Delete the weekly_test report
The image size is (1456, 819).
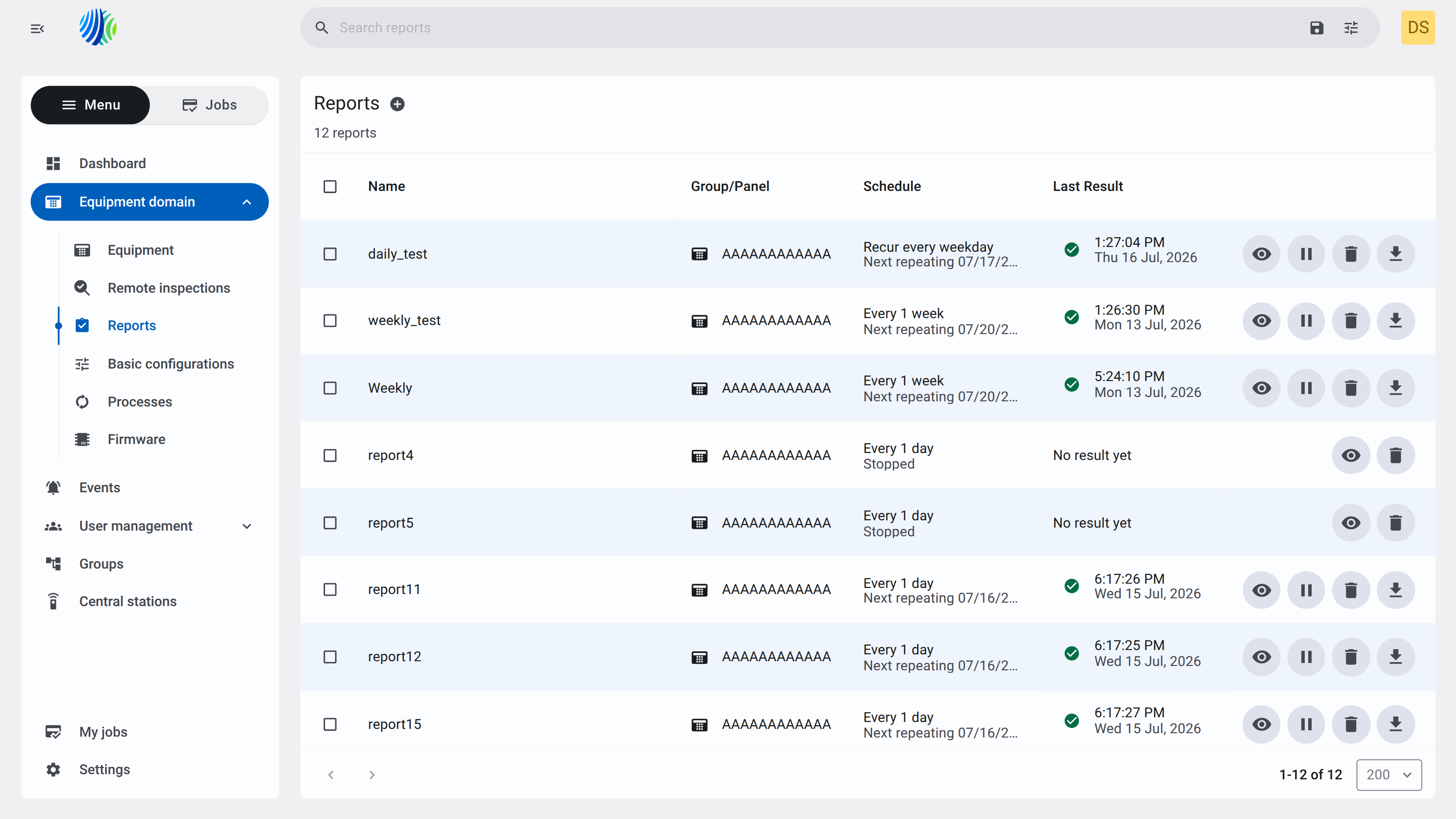1351,320
